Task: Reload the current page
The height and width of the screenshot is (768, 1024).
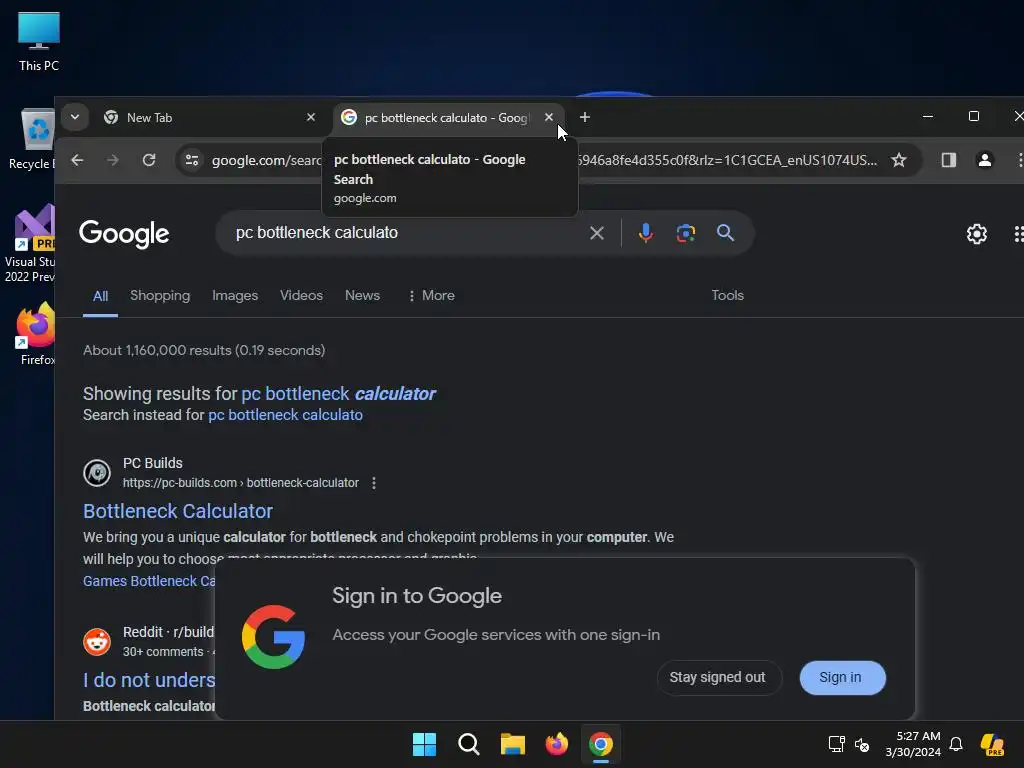Action: [x=149, y=160]
